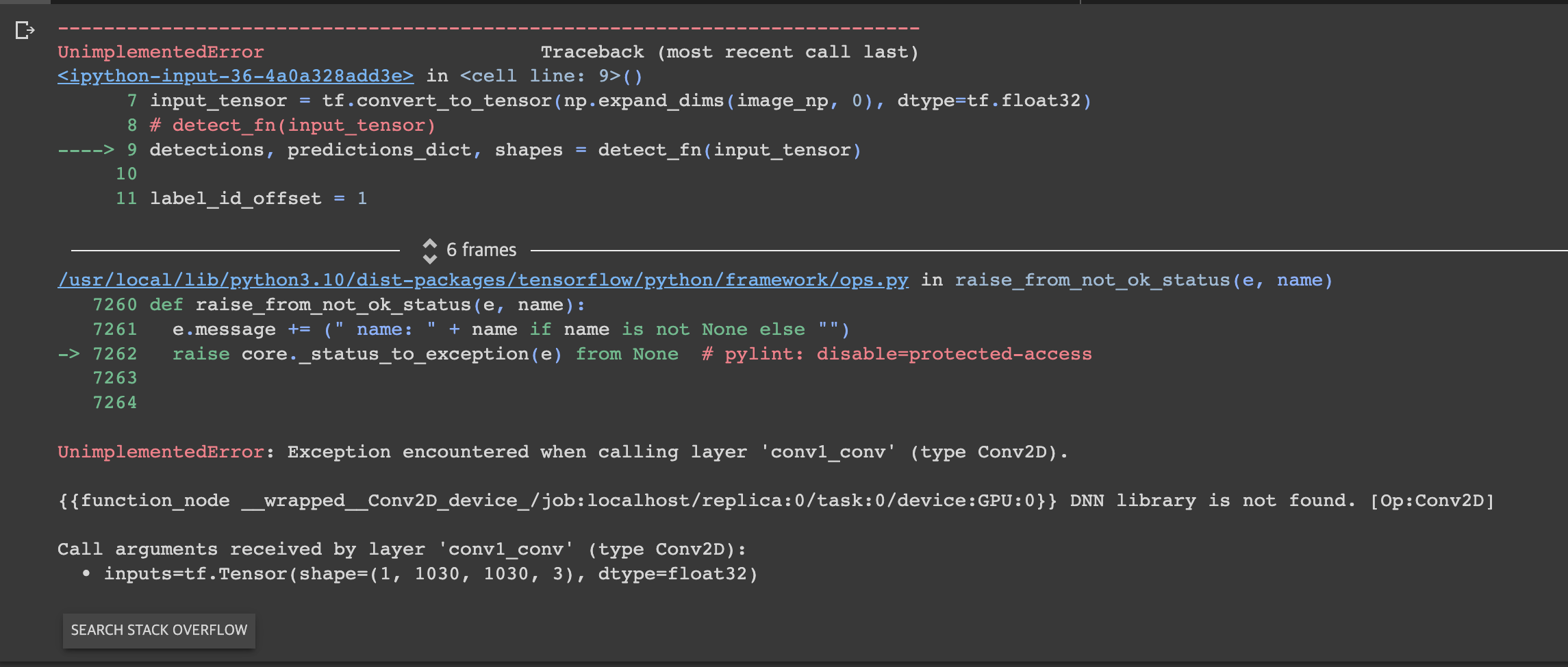
Task: Click 'def raise_from_not_ok_status(e, name):' line 7260
Action: (367, 305)
